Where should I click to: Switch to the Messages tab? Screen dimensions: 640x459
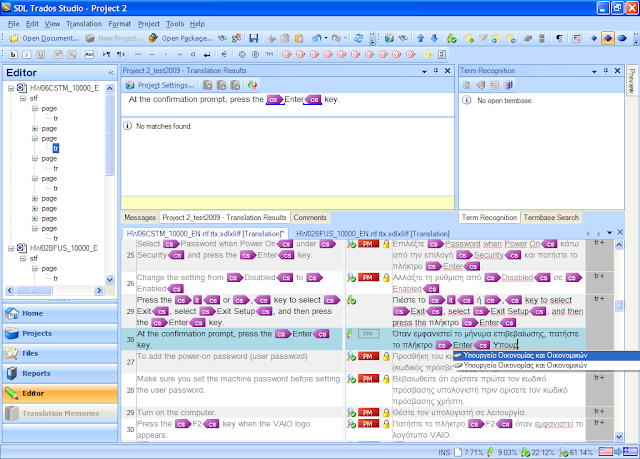(x=140, y=217)
